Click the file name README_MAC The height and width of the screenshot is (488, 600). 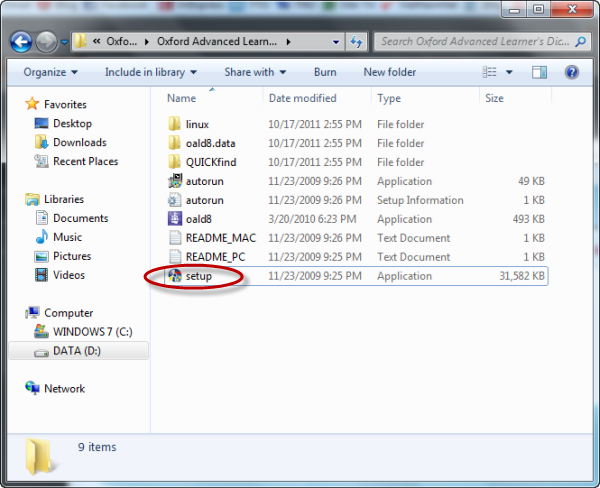pyautogui.click(x=221, y=238)
